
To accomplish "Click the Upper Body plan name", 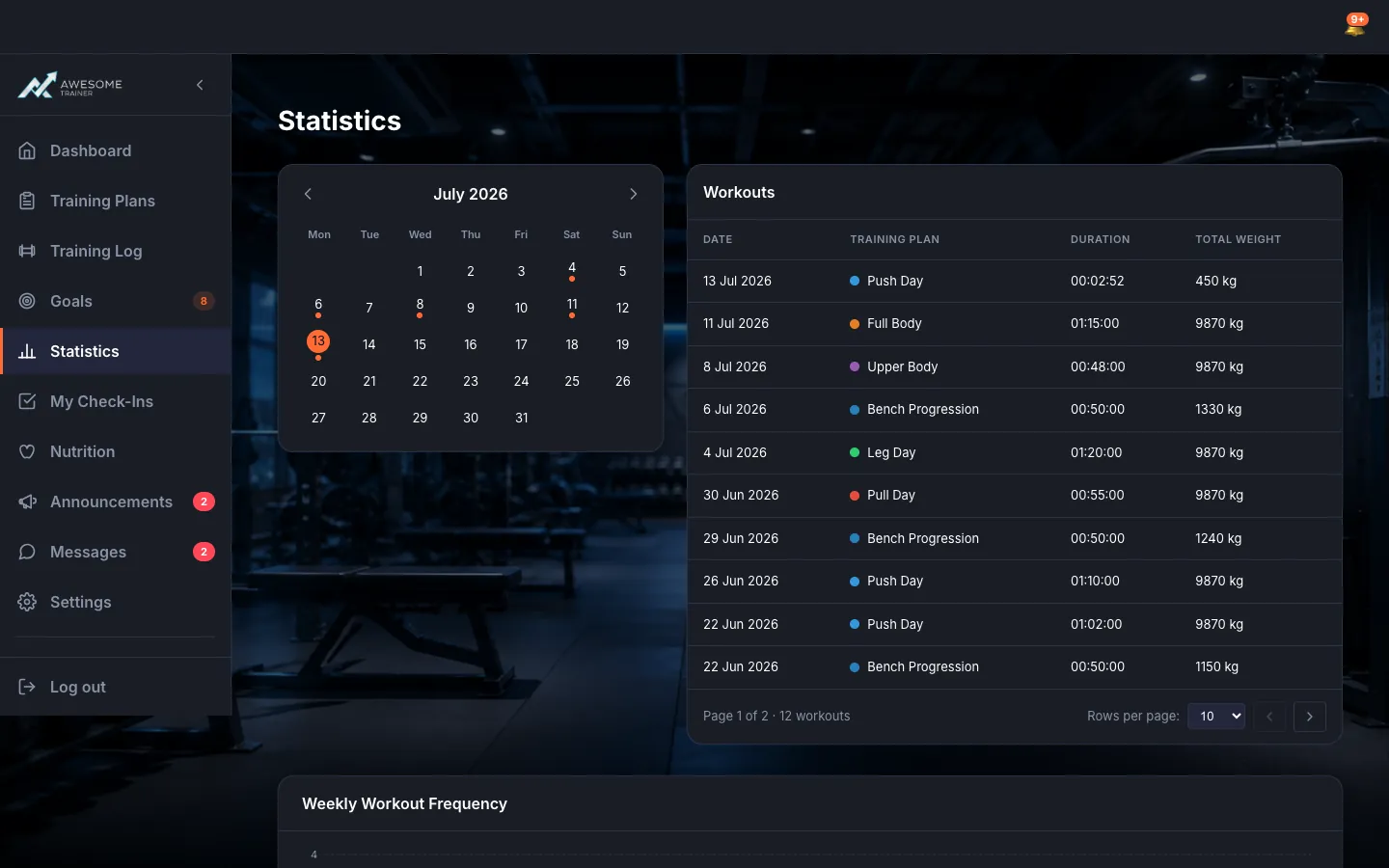I will (902, 366).
